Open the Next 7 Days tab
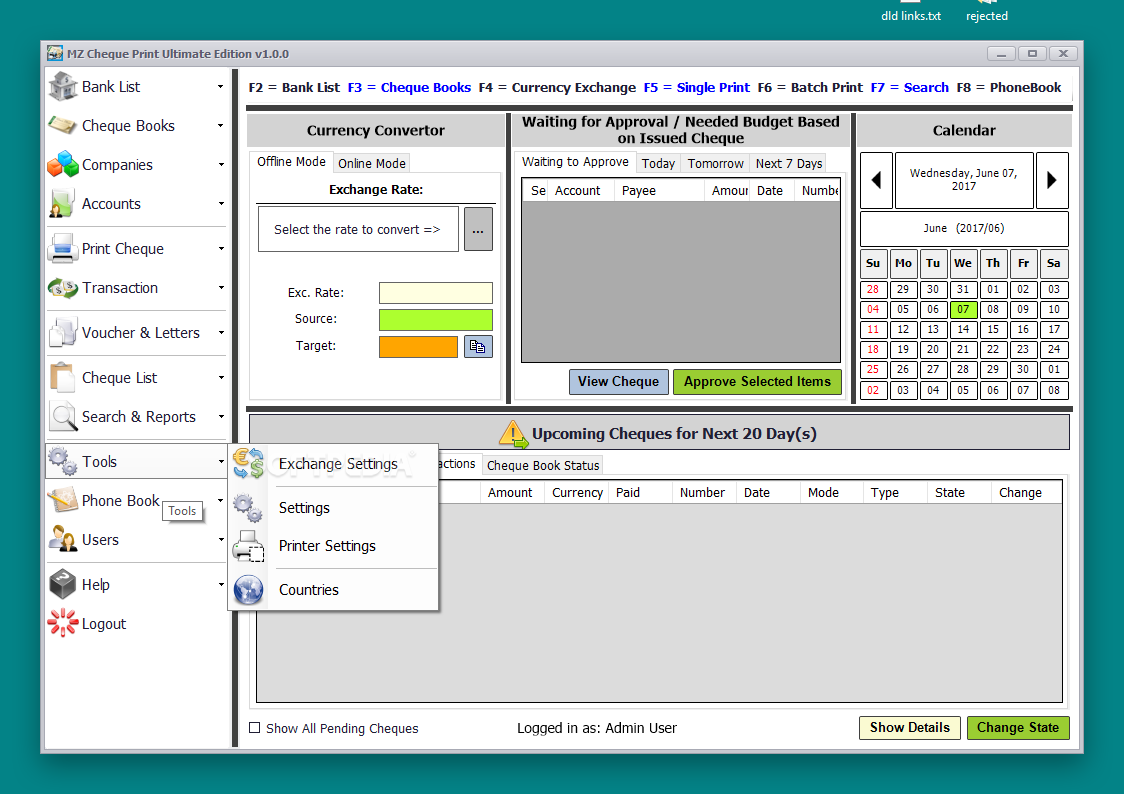1124x794 pixels. [x=789, y=163]
